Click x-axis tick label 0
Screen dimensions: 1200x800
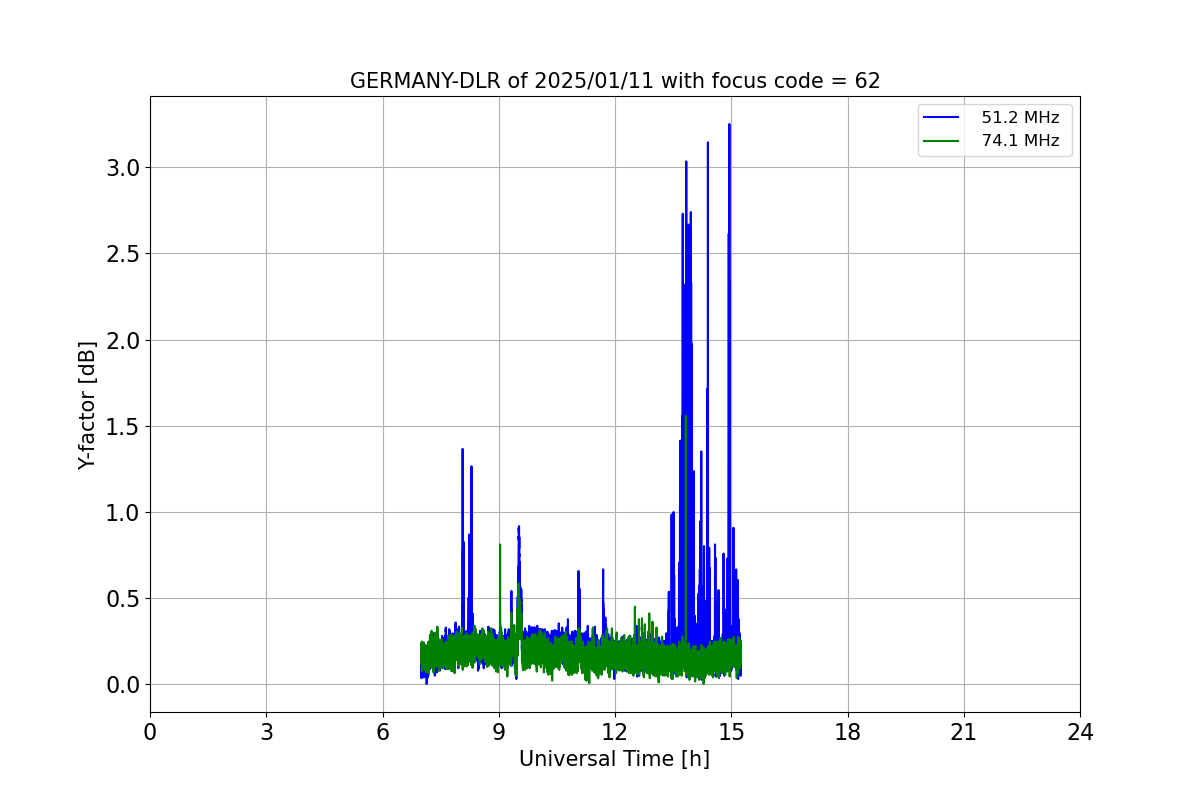point(150,732)
